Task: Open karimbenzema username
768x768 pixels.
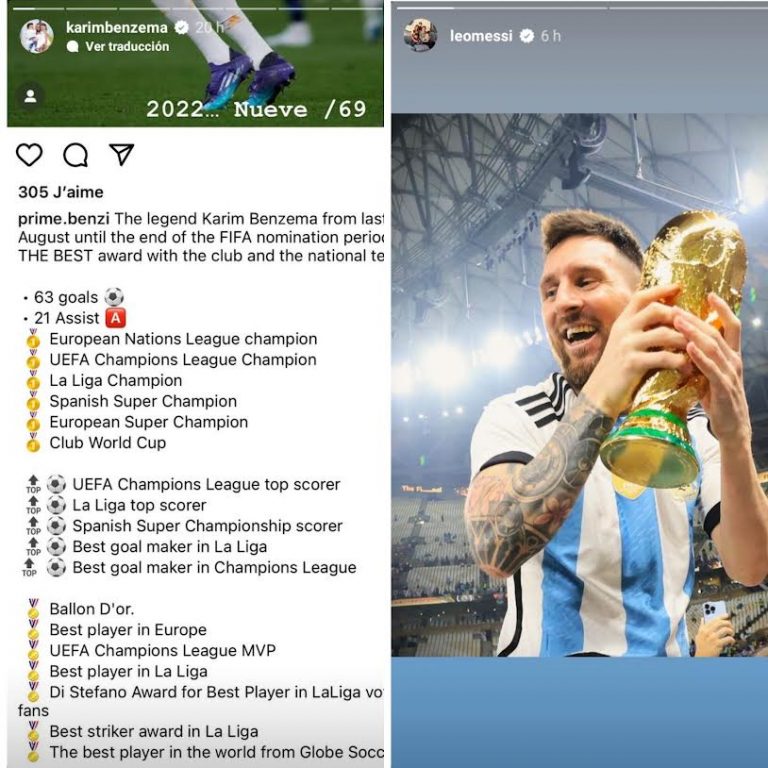Action: [x=117, y=27]
